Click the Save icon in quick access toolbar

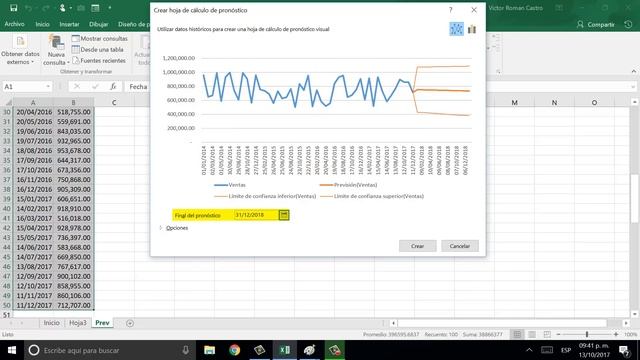(x=13, y=8)
